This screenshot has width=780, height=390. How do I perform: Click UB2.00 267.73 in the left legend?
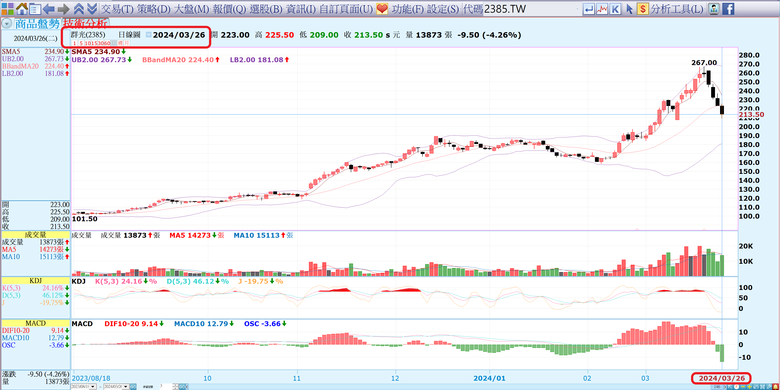tap(35, 59)
